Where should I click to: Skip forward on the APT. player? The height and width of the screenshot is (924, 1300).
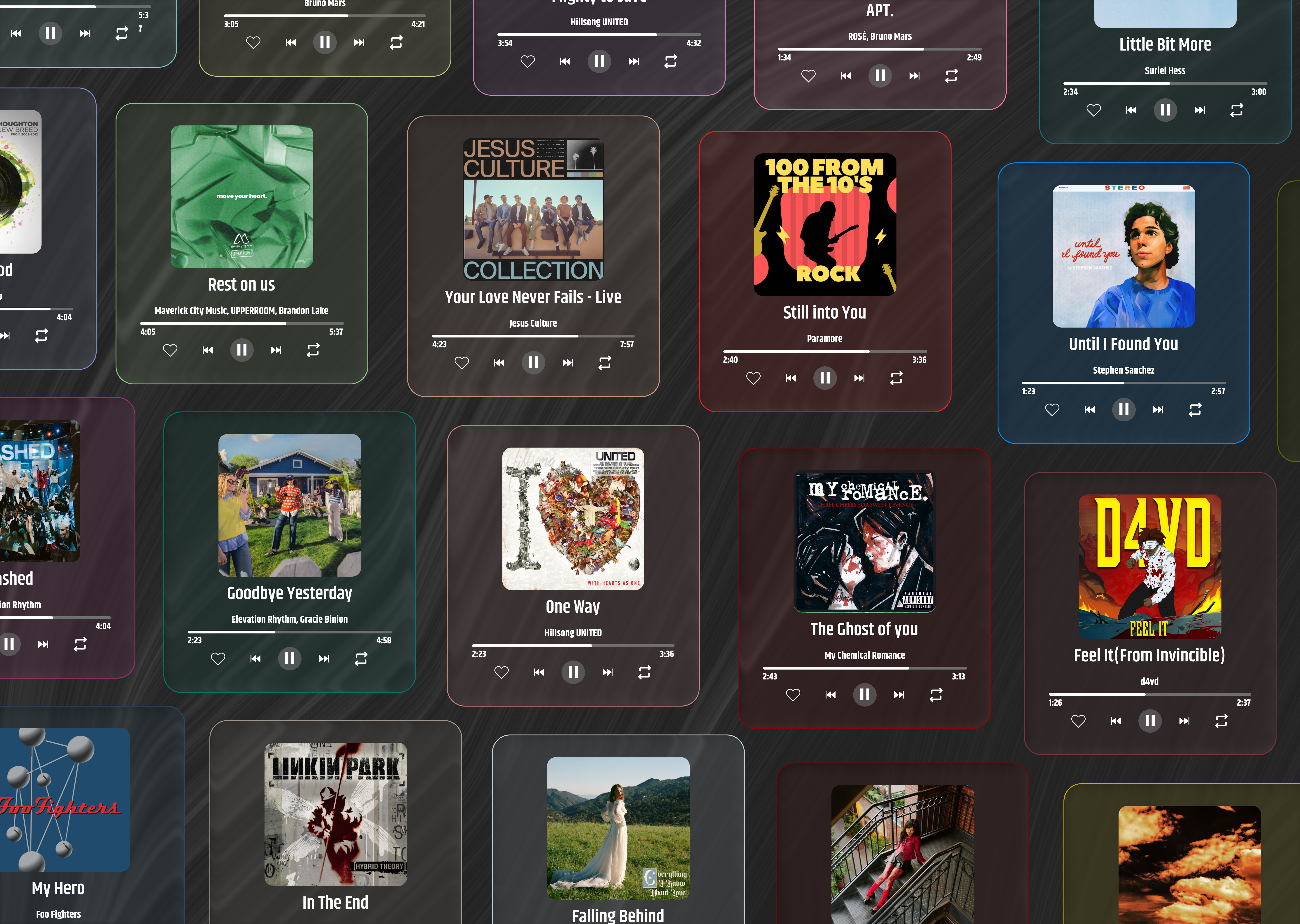(914, 76)
